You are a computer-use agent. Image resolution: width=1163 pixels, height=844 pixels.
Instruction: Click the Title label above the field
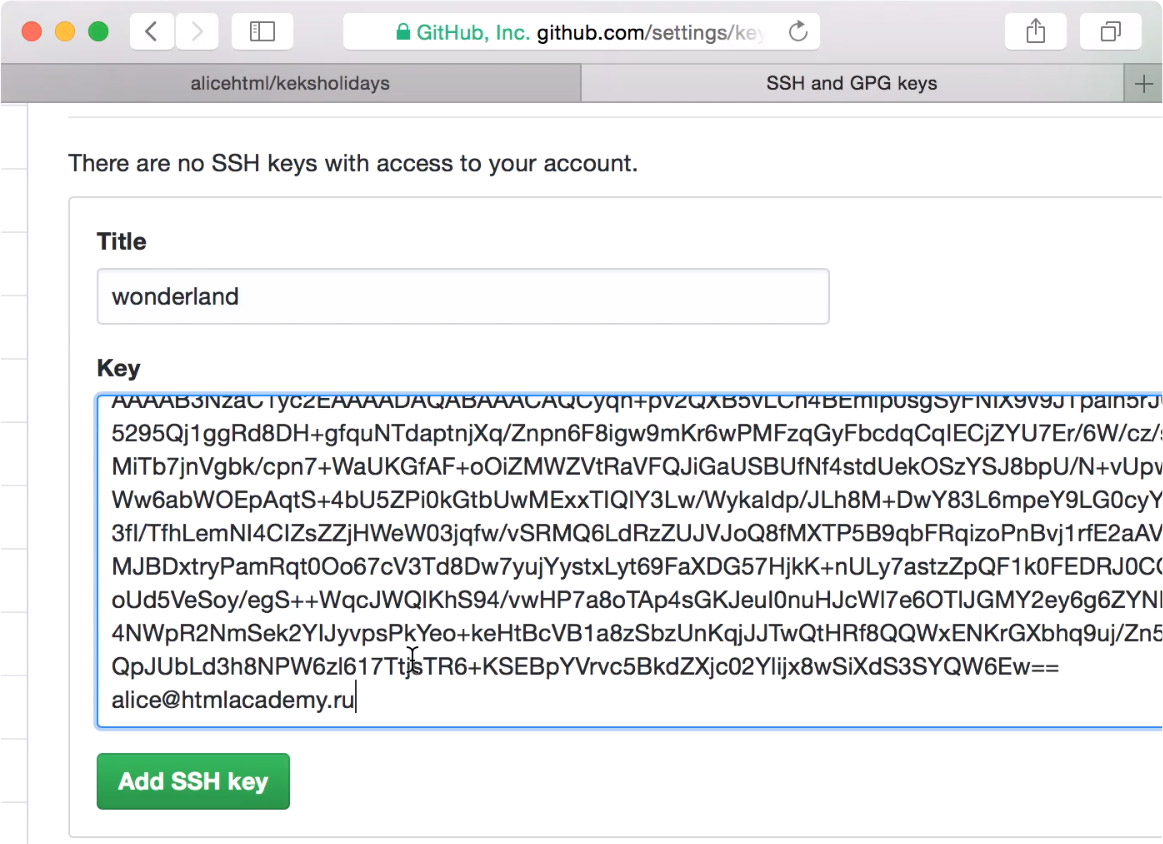pyautogui.click(x=122, y=242)
